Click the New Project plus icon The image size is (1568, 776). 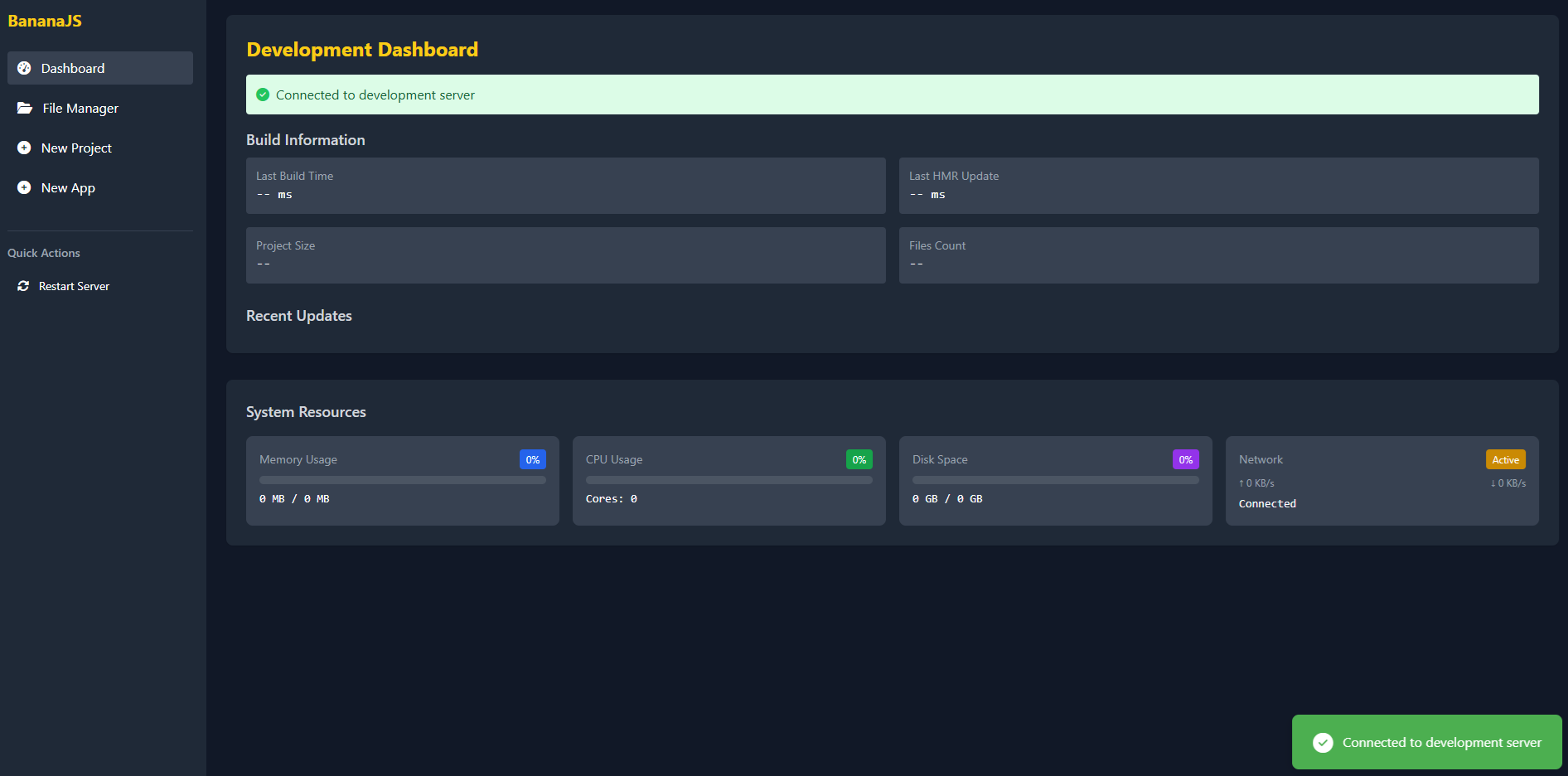point(23,148)
